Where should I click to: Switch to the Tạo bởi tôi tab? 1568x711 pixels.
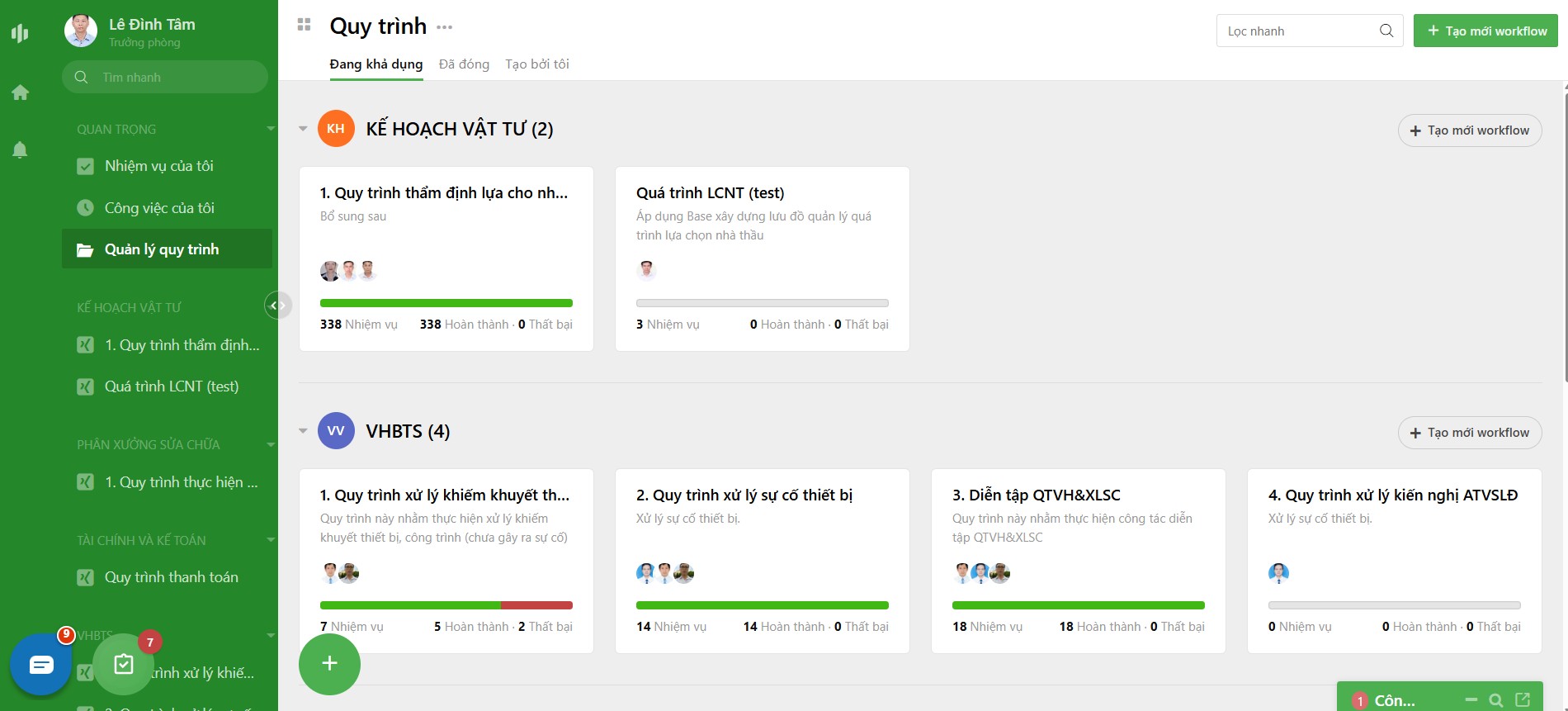click(537, 64)
